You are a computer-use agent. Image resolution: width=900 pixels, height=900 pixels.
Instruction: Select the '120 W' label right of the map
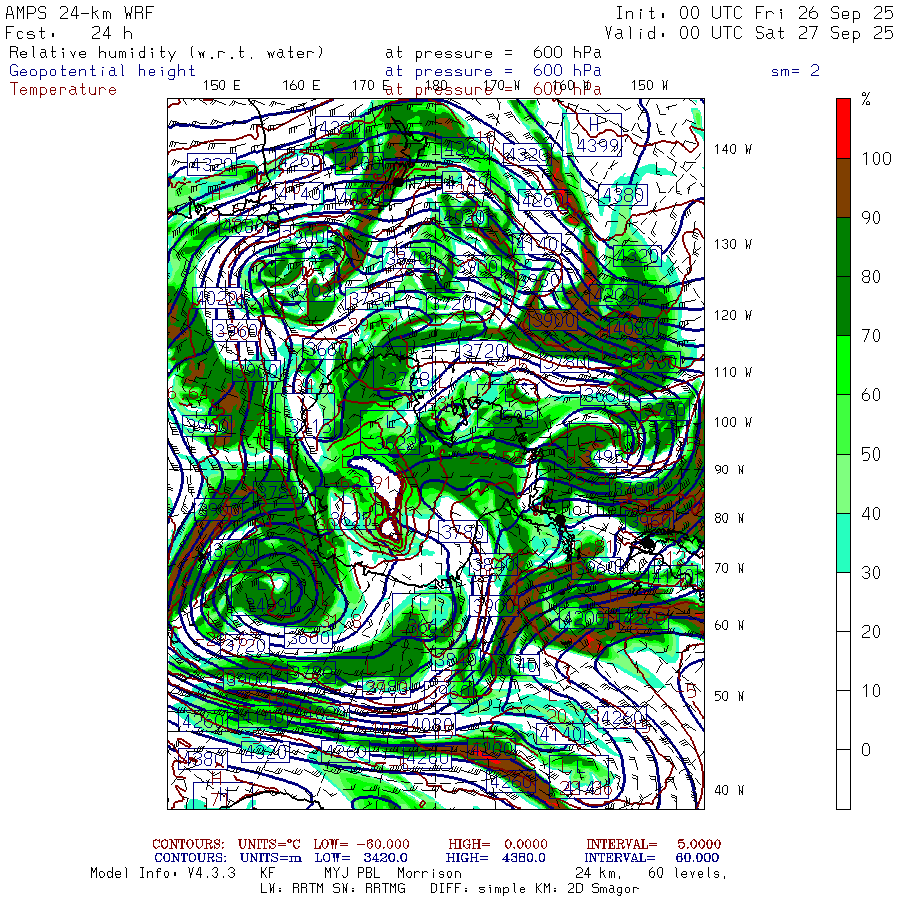733,315
